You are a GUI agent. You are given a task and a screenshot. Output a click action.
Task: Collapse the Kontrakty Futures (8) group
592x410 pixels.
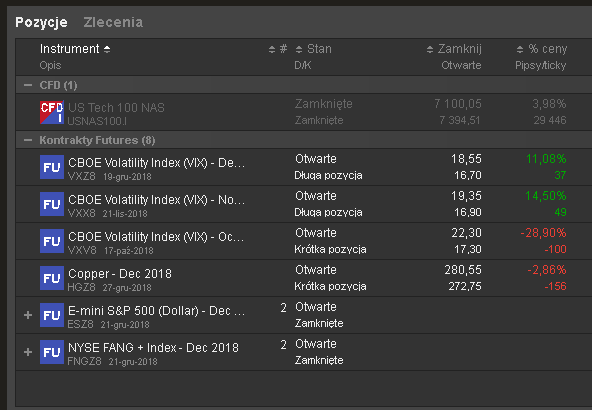28,140
